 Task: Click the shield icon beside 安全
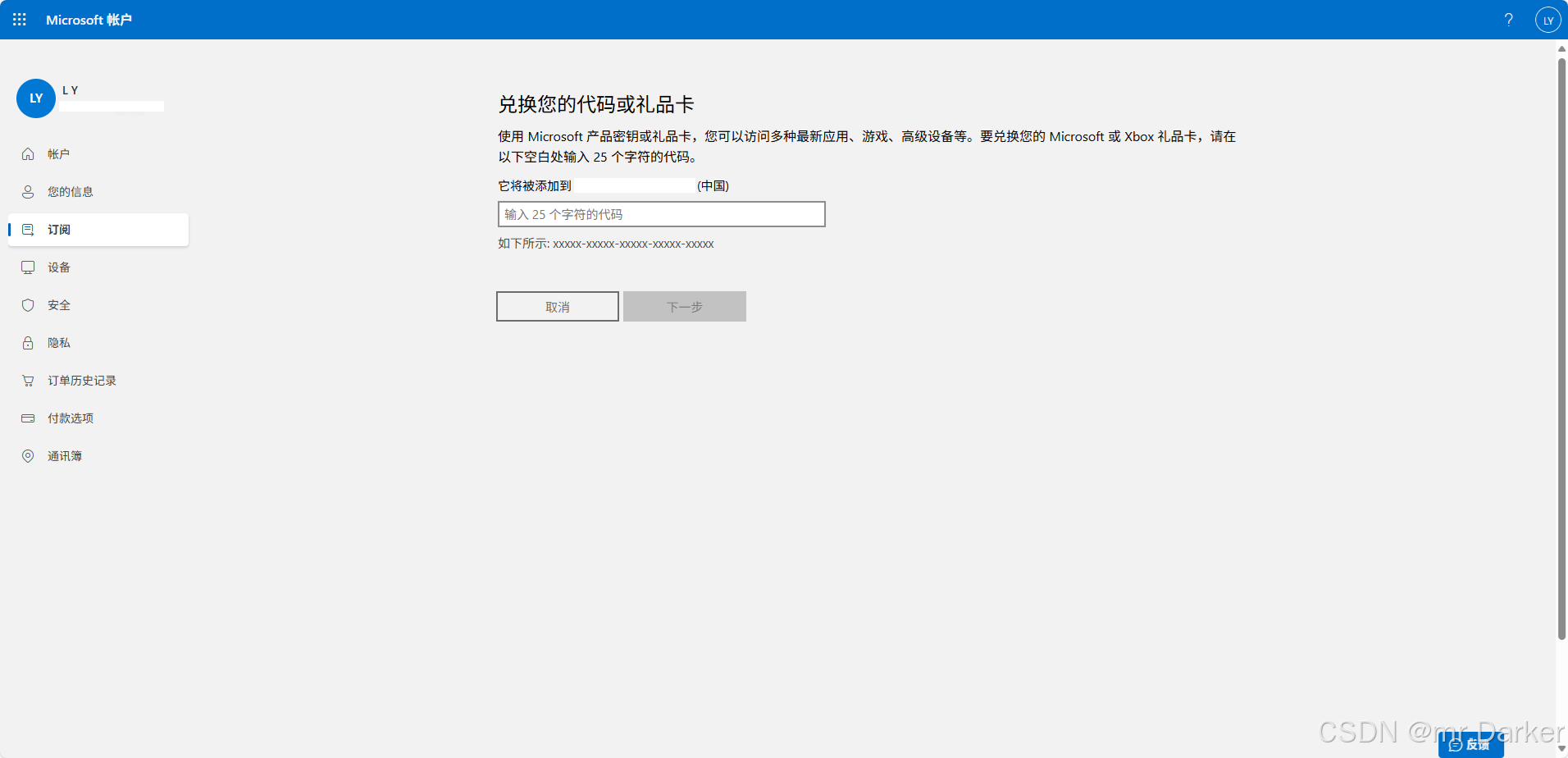(28, 305)
